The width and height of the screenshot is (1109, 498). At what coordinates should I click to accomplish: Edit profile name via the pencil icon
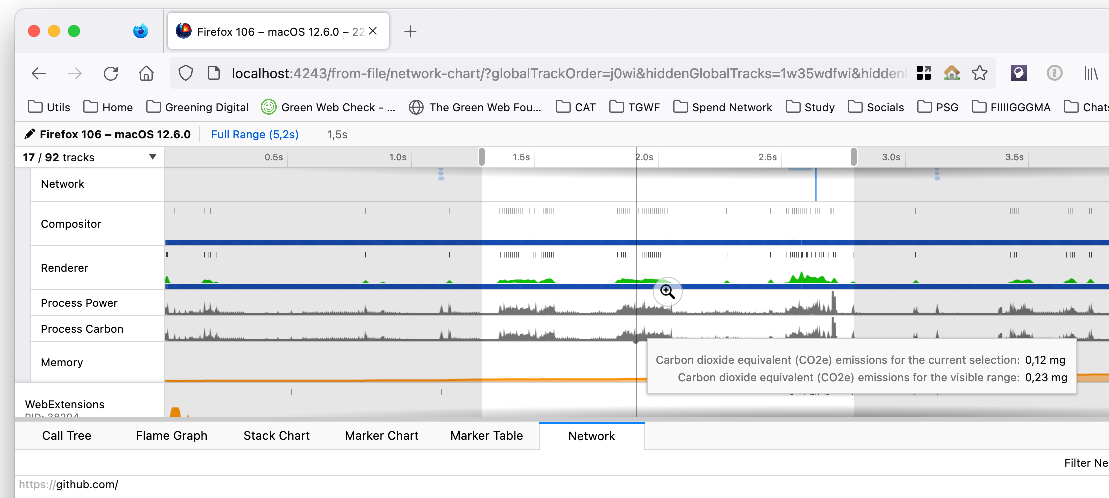click(x=30, y=134)
